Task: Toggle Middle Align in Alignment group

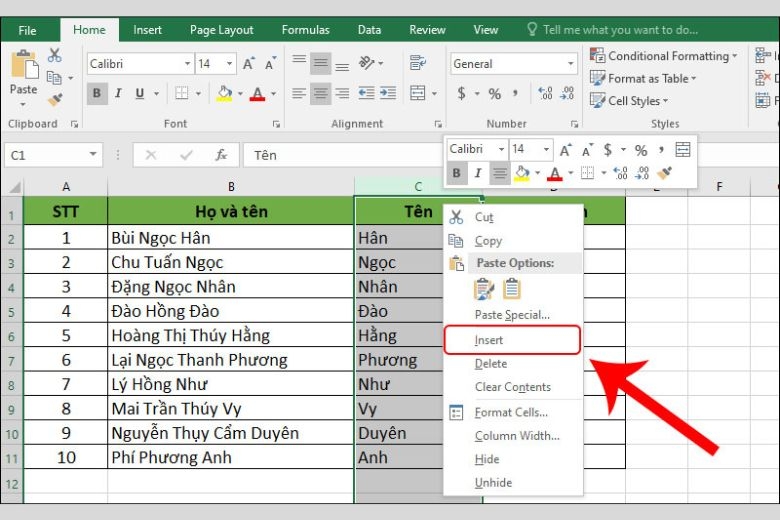Action: tap(321, 63)
